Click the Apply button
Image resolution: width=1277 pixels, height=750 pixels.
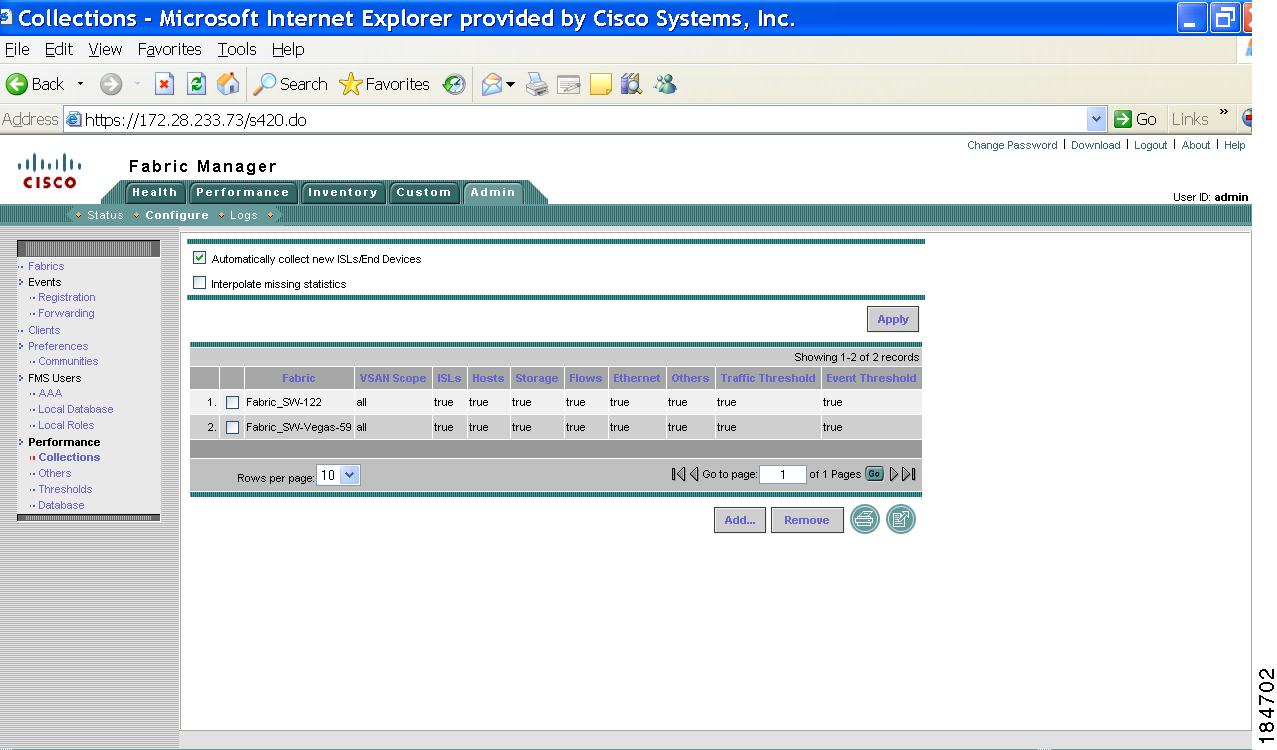[893, 319]
